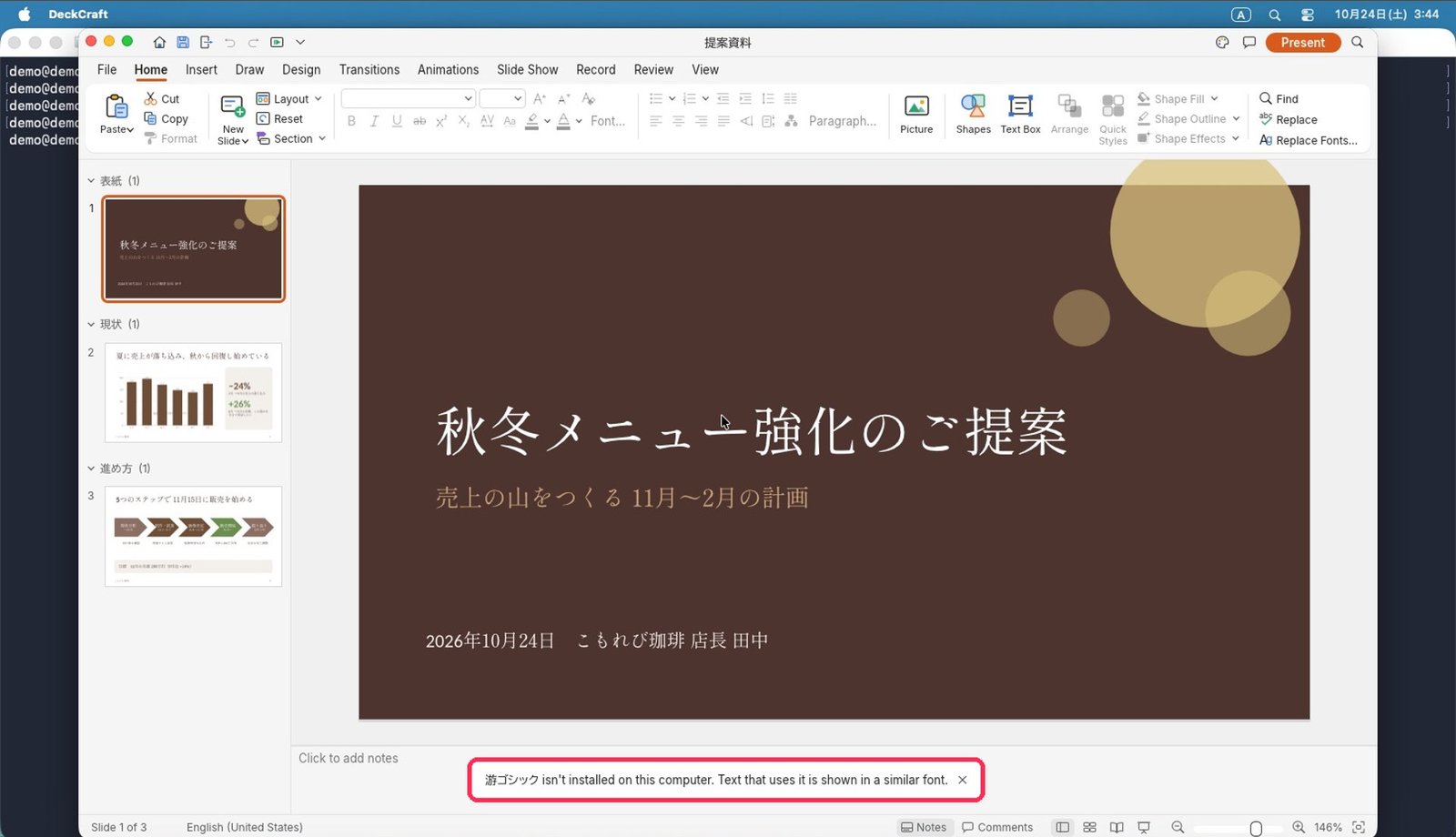Open quick access toolbar customization chevron
Viewport: 1456px width, 837px height.
point(300,42)
